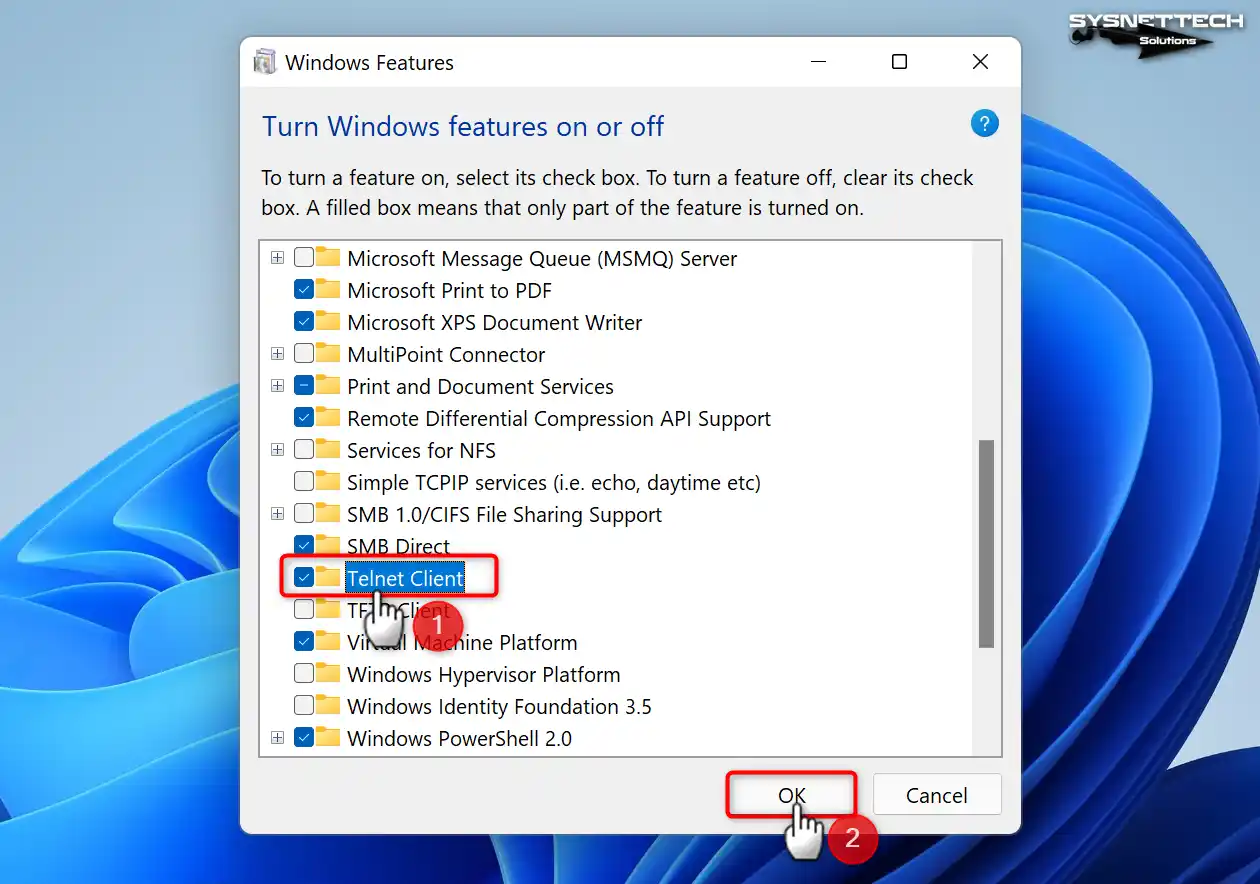Screen dimensions: 1260x884
Task: Click the Windows Identity Foundation folder icon
Action: click(x=328, y=706)
